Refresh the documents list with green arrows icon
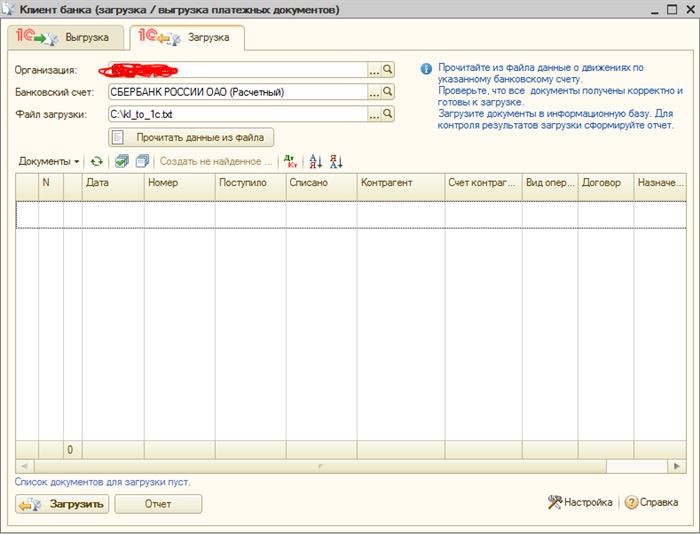Viewport: 700px width, 534px height. 96,161
